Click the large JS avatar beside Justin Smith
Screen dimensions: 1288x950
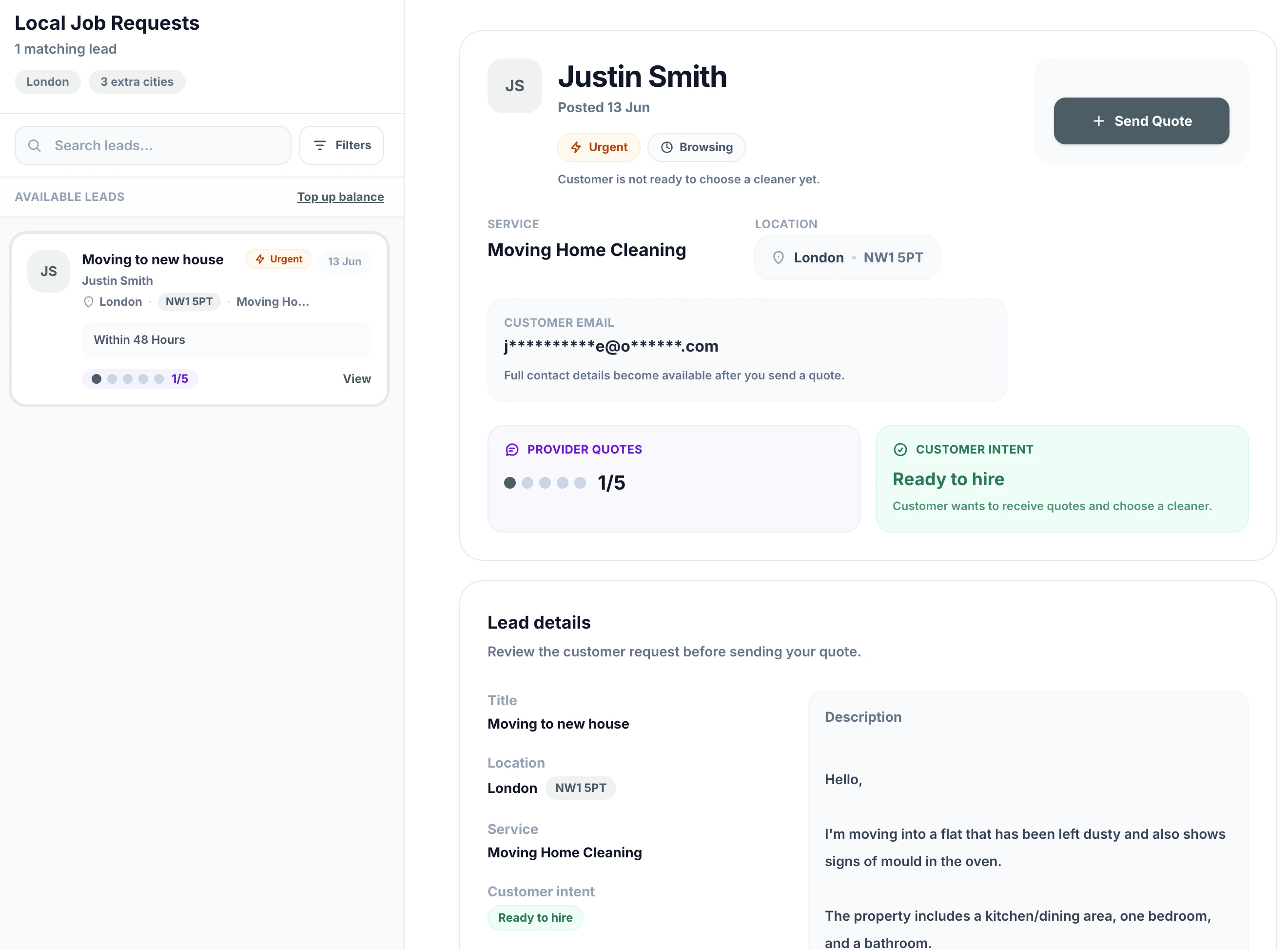pyautogui.click(x=514, y=86)
